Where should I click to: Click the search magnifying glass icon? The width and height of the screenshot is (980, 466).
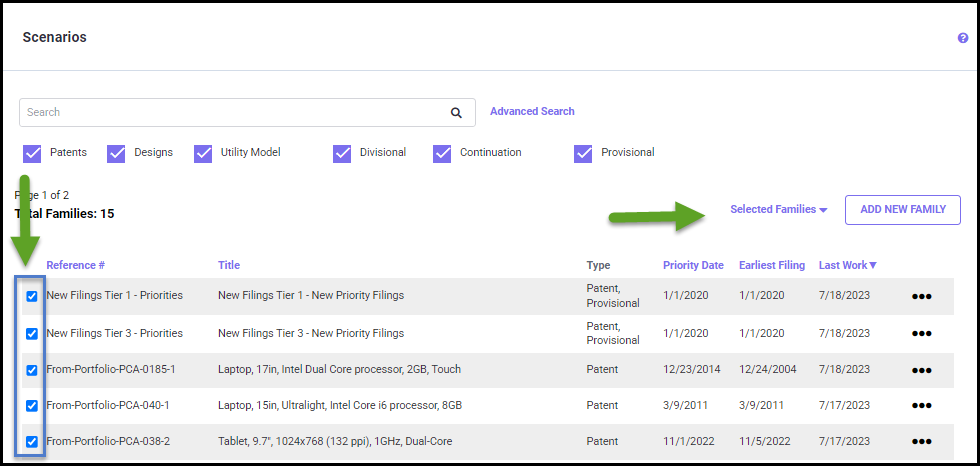pyautogui.click(x=456, y=113)
